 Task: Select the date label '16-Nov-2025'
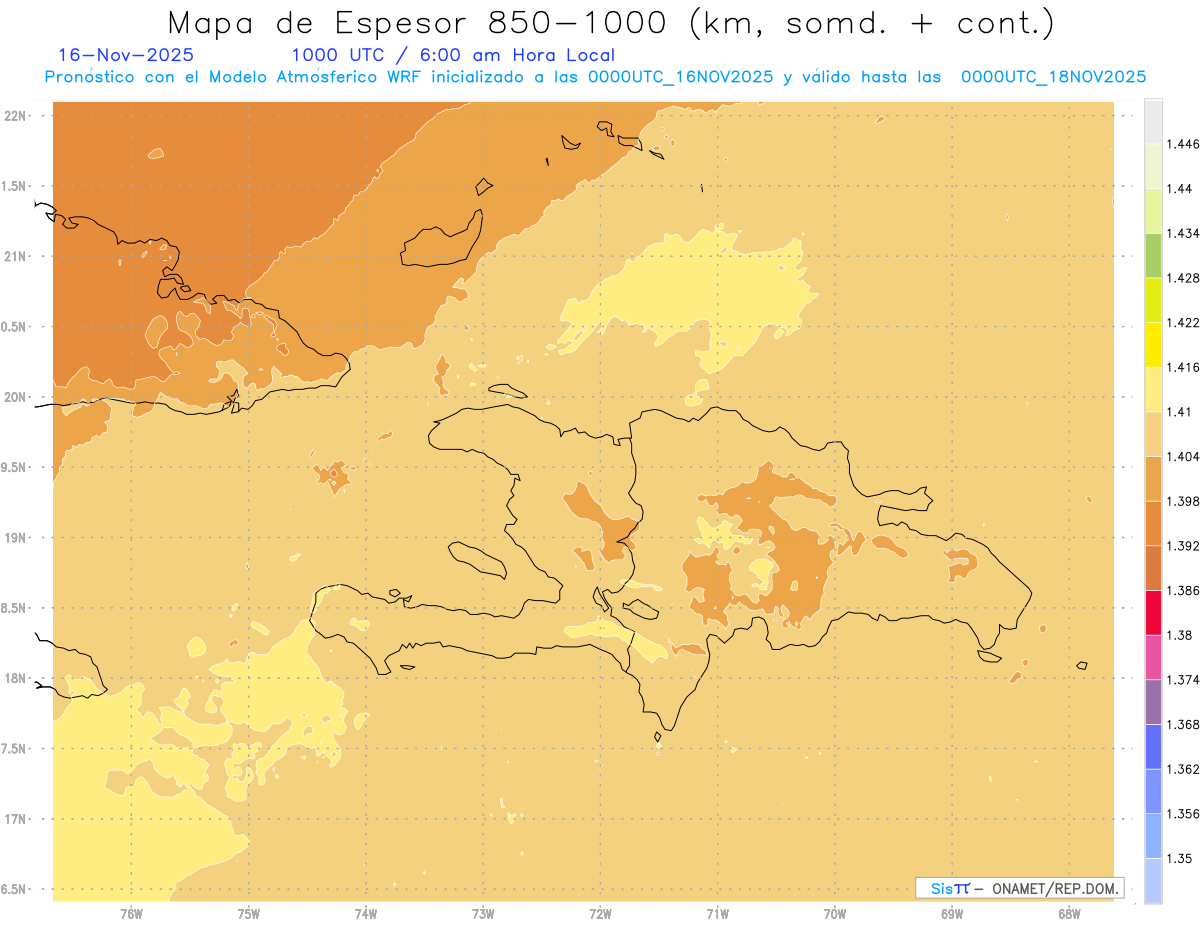[x=126, y=56]
